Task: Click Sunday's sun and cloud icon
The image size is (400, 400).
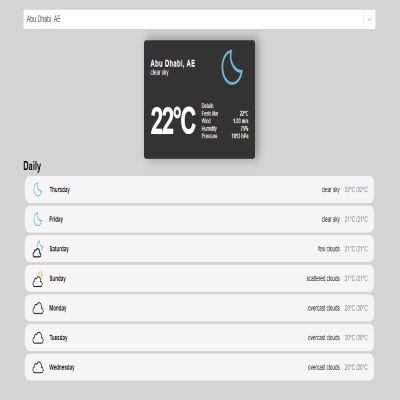Action: (x=38, y=279)
